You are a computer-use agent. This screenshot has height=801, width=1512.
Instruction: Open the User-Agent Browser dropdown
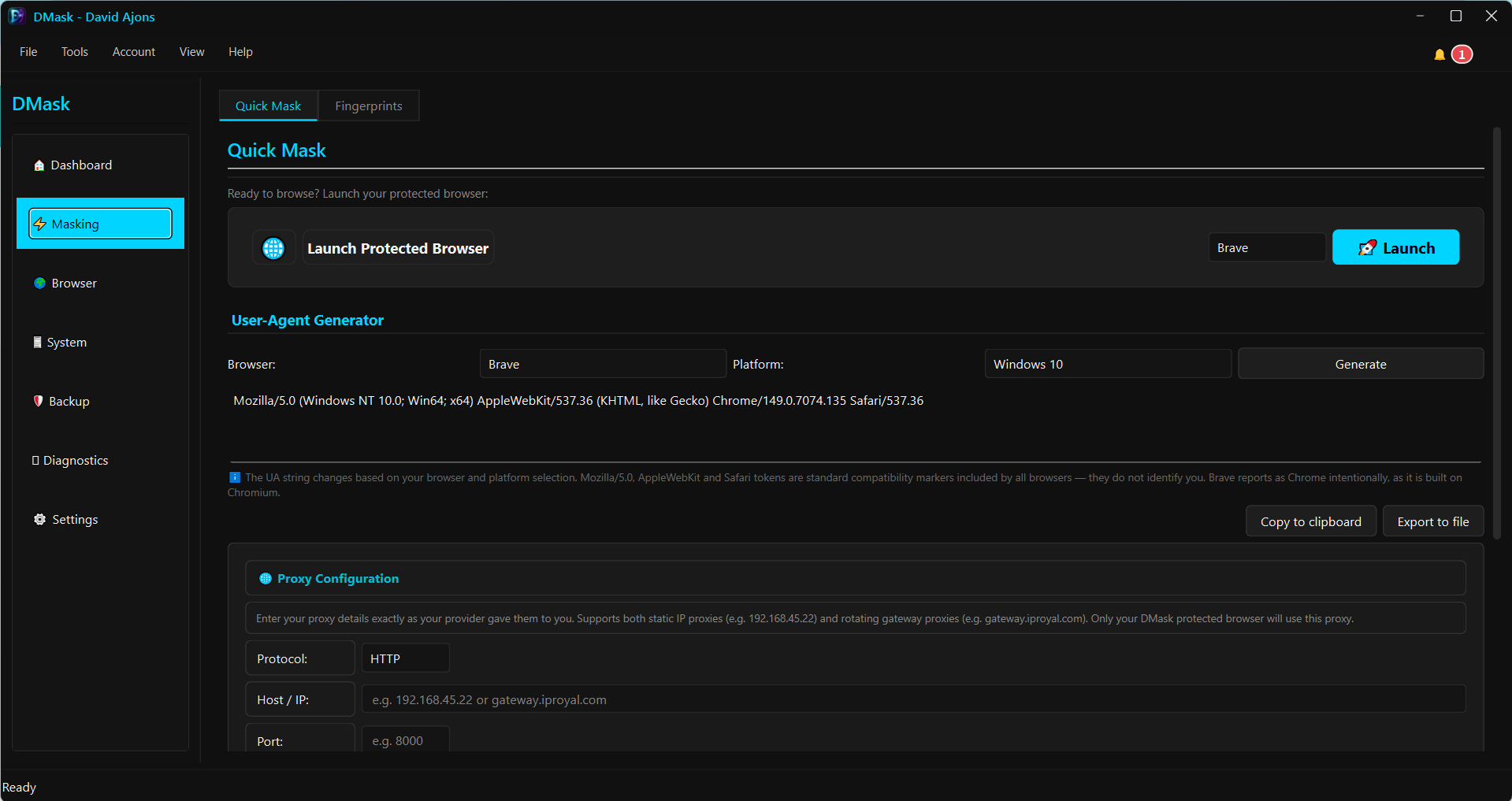pos(603,364)
